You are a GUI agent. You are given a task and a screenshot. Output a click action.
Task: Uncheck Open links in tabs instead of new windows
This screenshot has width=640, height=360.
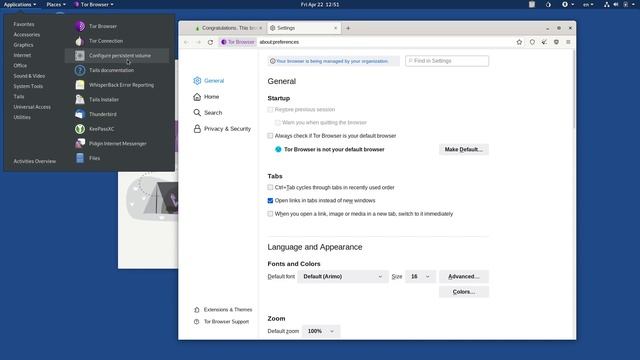(270, 200)
